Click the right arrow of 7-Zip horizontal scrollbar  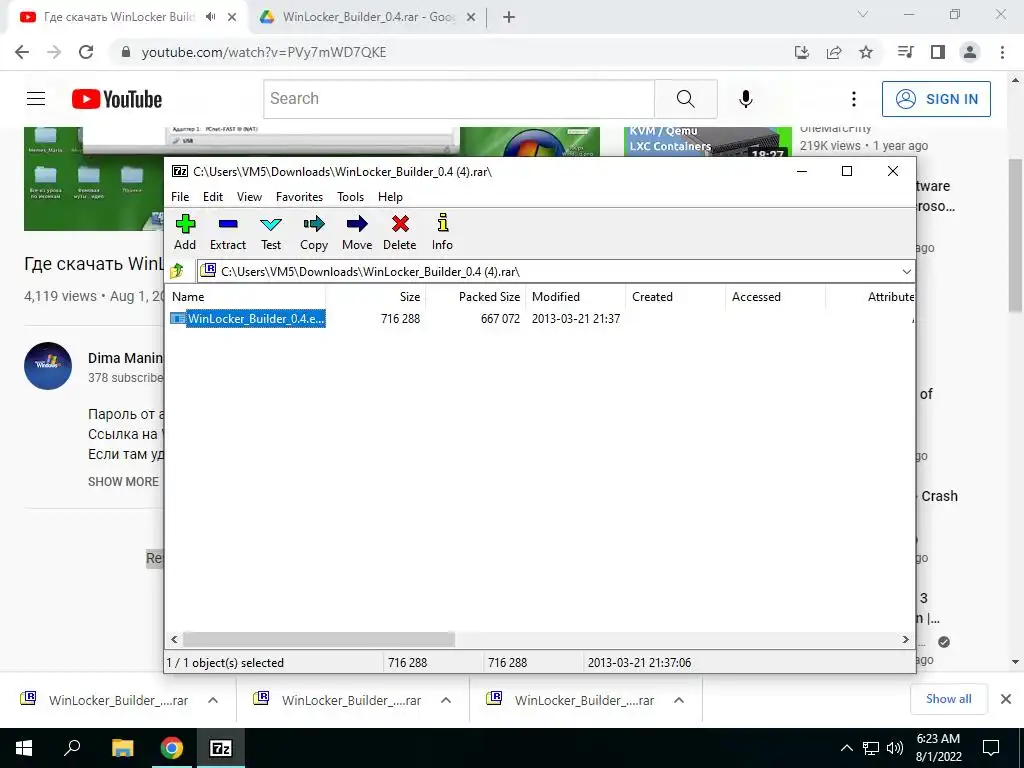(905, 639)
